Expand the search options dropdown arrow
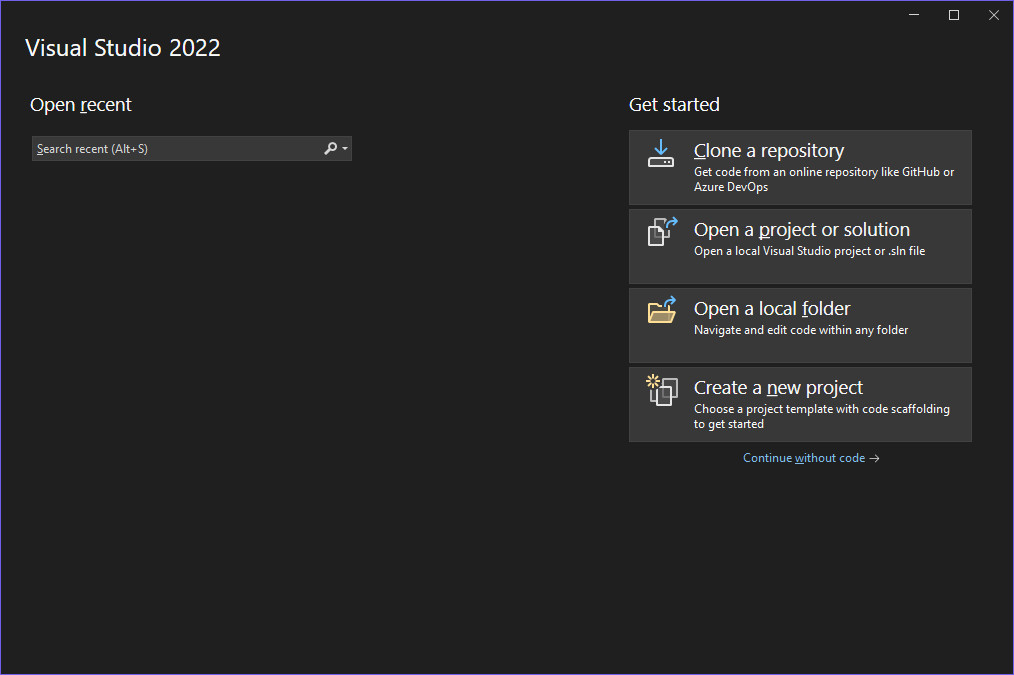 click(x=345, y=149)
